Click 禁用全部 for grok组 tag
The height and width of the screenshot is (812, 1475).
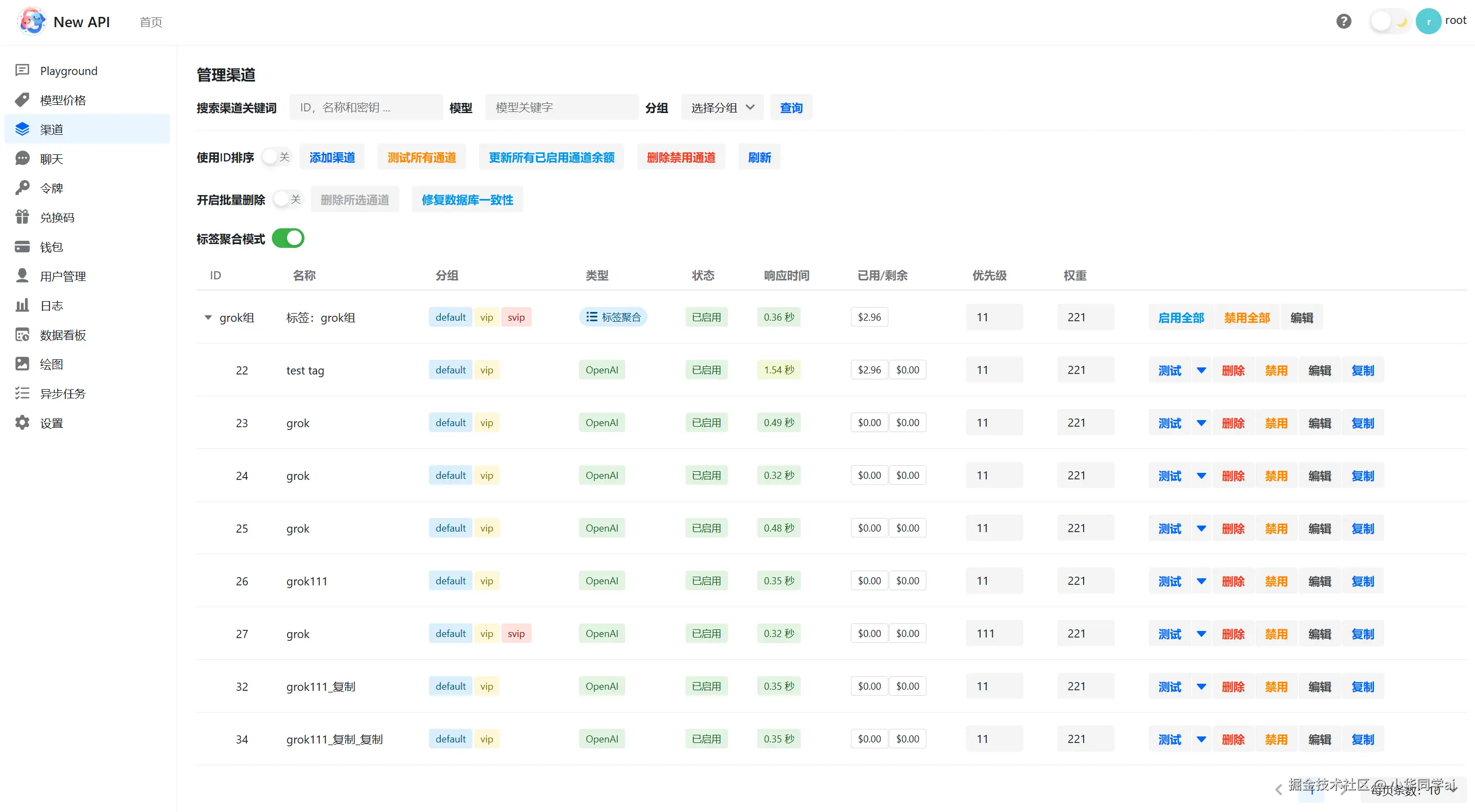[x=1247, y=317]
